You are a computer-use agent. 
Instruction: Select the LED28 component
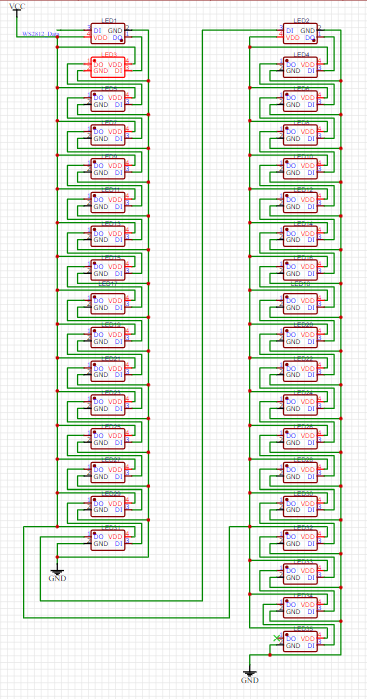click(x=301, y=473)
